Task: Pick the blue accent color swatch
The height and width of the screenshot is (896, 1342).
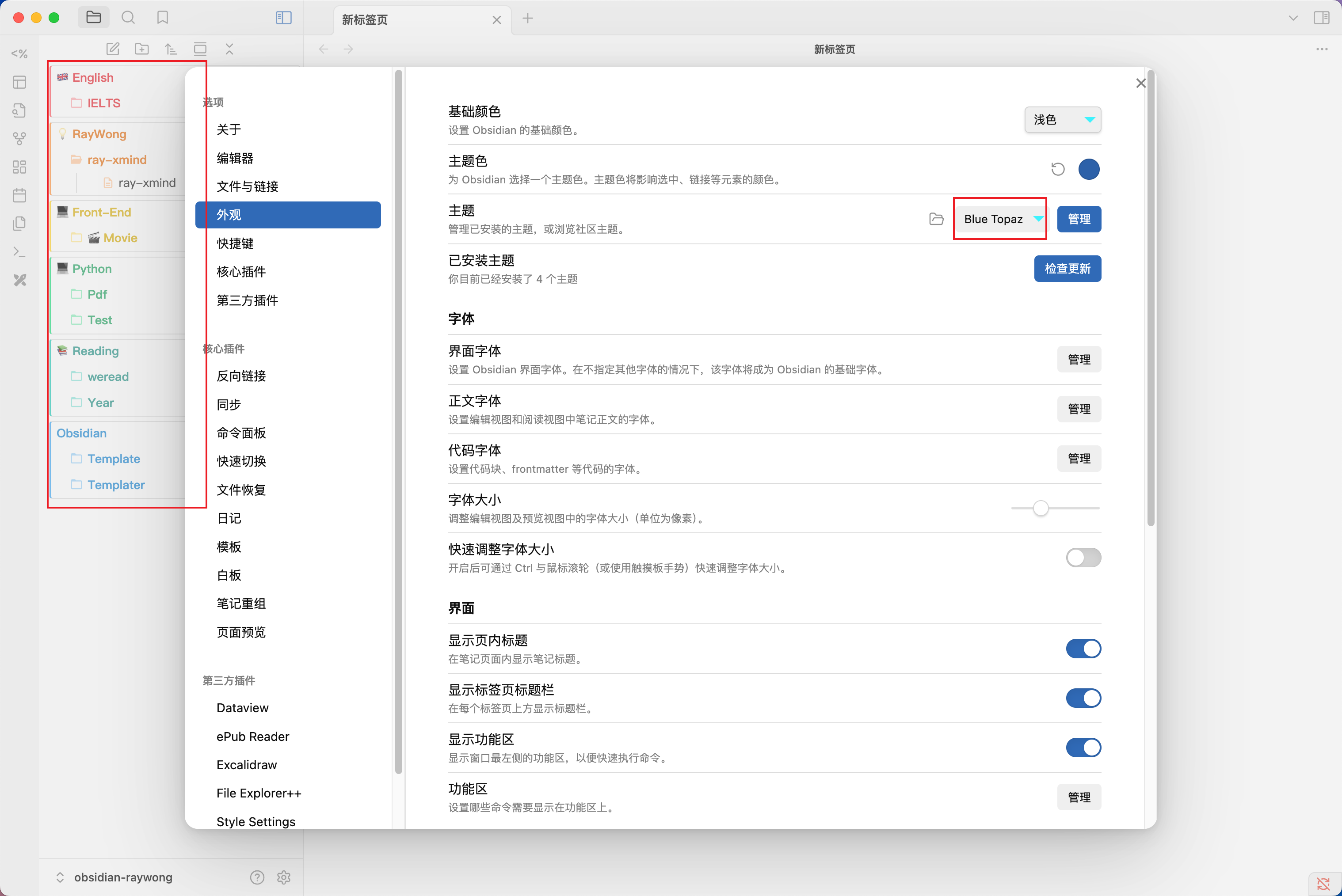Action: 1089,169
